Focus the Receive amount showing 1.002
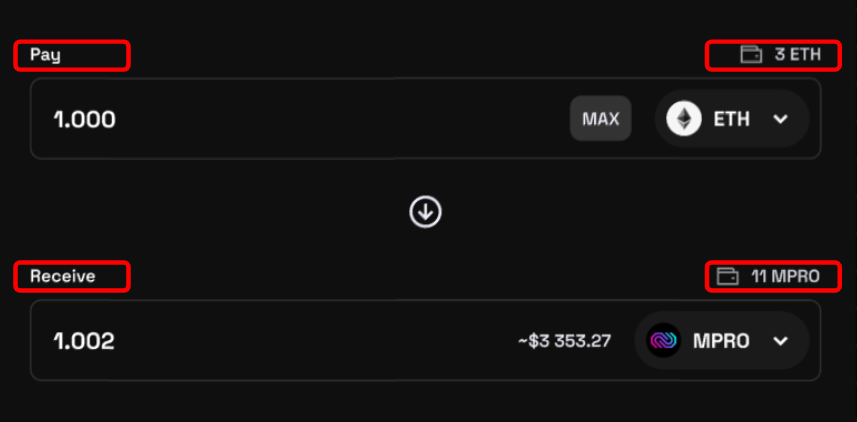The image size is (857, 422). [85, 341]
